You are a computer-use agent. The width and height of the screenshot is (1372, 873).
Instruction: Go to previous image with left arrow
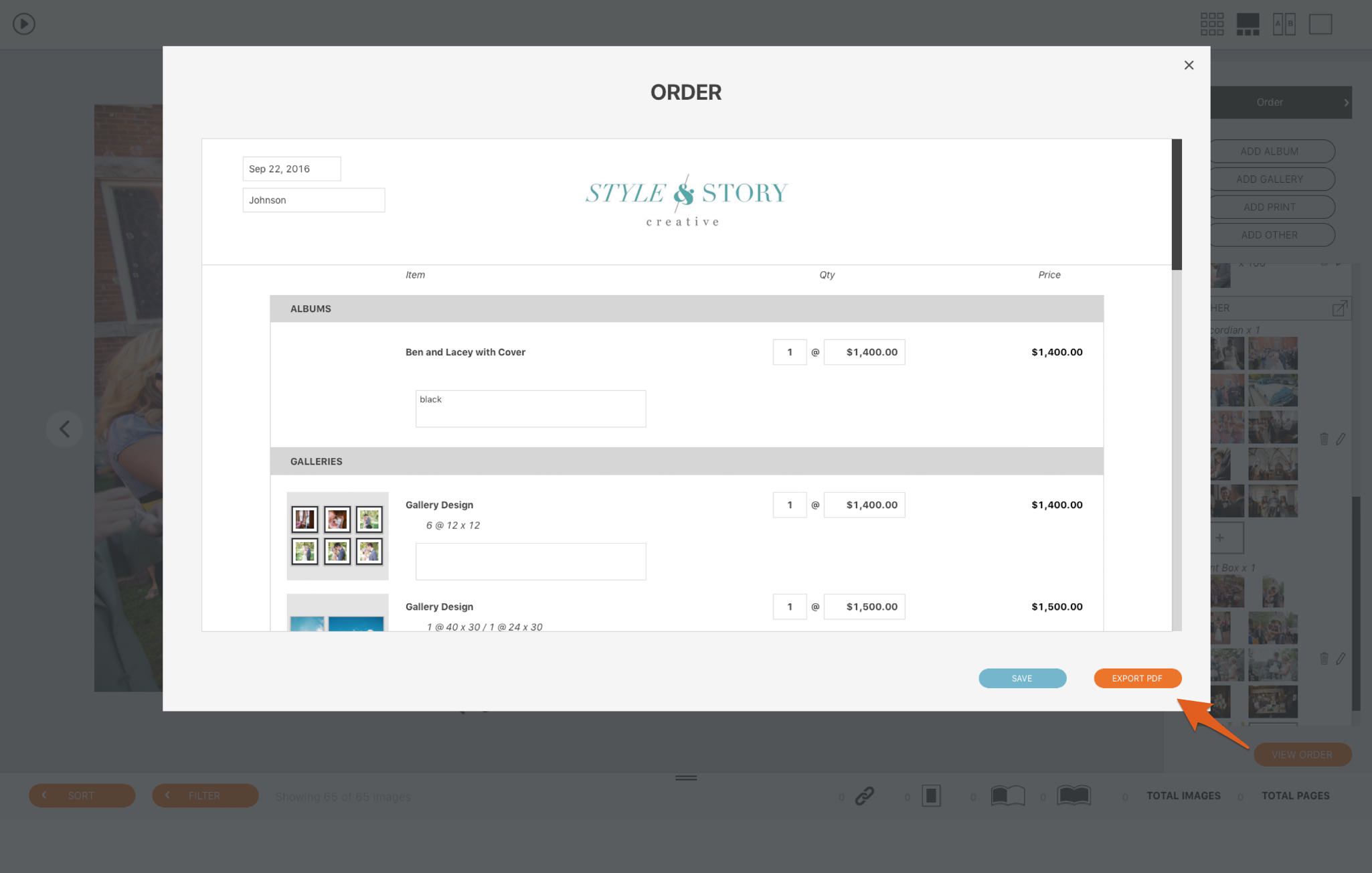tap(65, 428)
